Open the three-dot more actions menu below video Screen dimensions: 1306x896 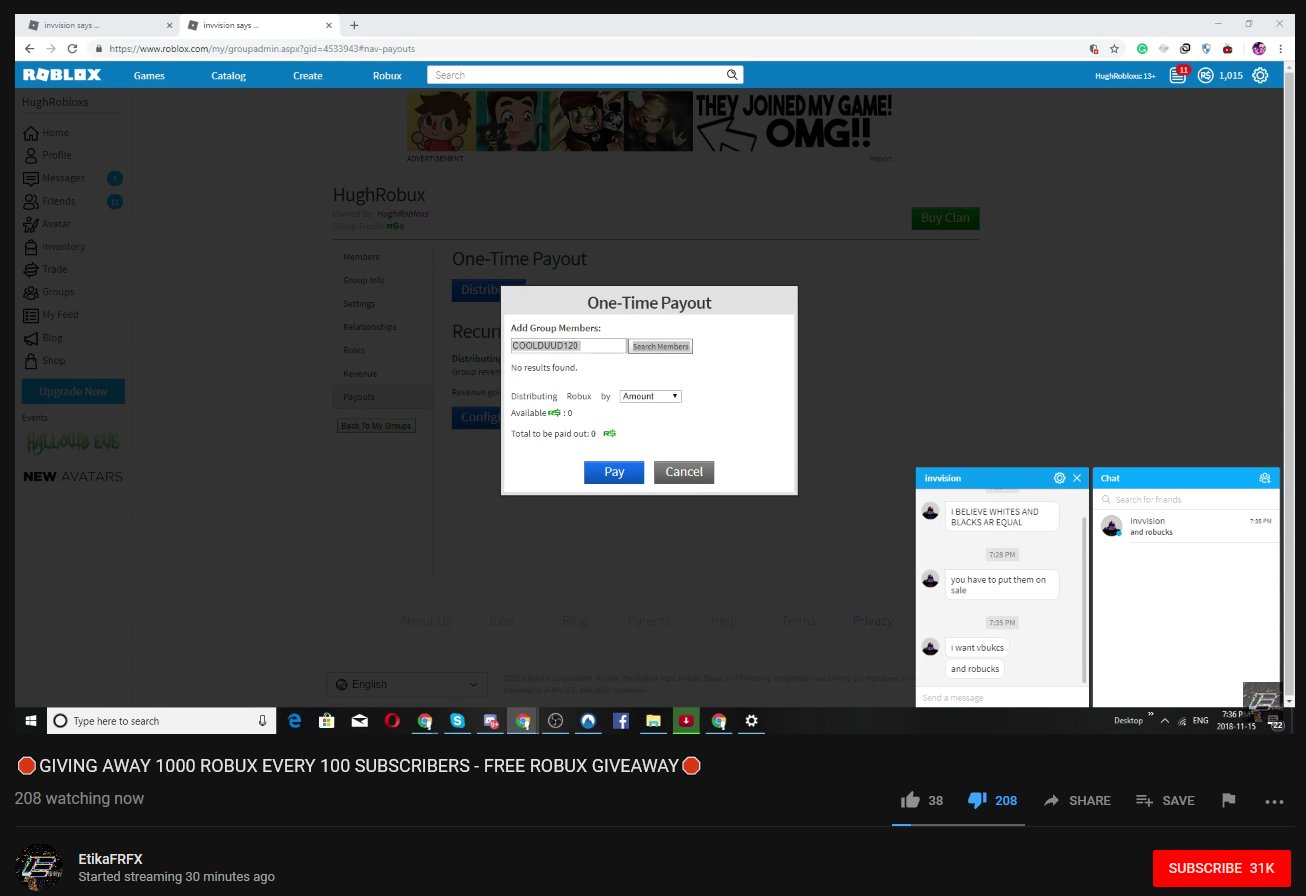point(1274,801)
